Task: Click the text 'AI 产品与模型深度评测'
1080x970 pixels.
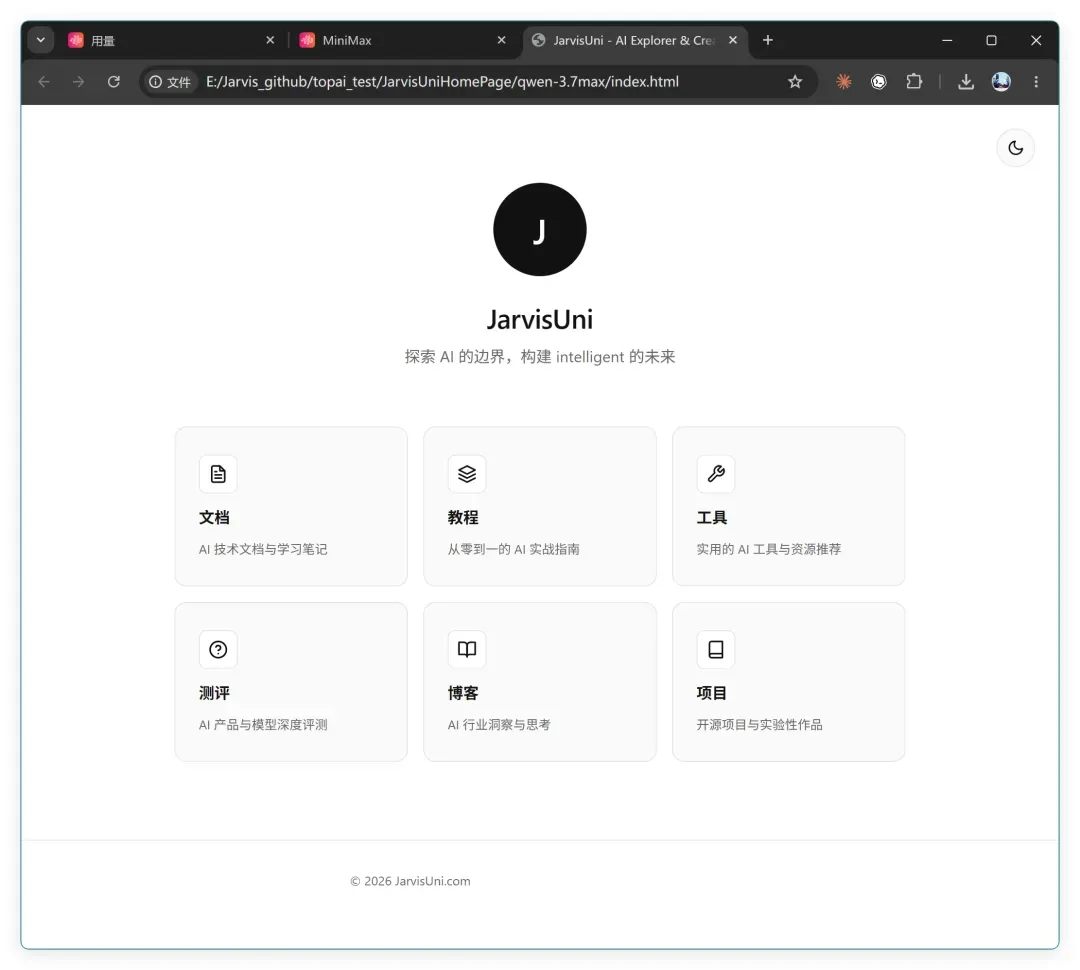Action: click(263, 725)
